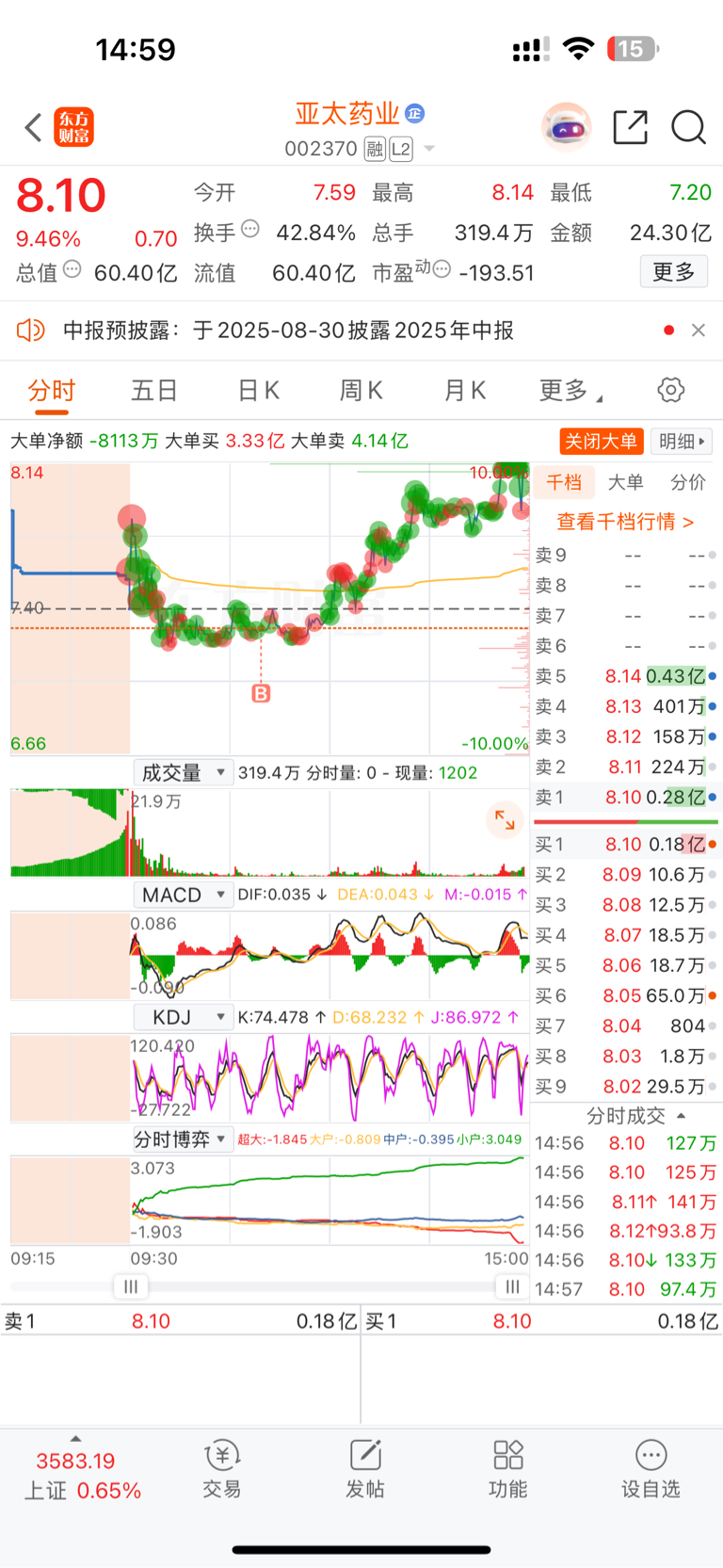
Task: Open the 分时博弈 indicator dropdown
Action: tap(183, 1140)
